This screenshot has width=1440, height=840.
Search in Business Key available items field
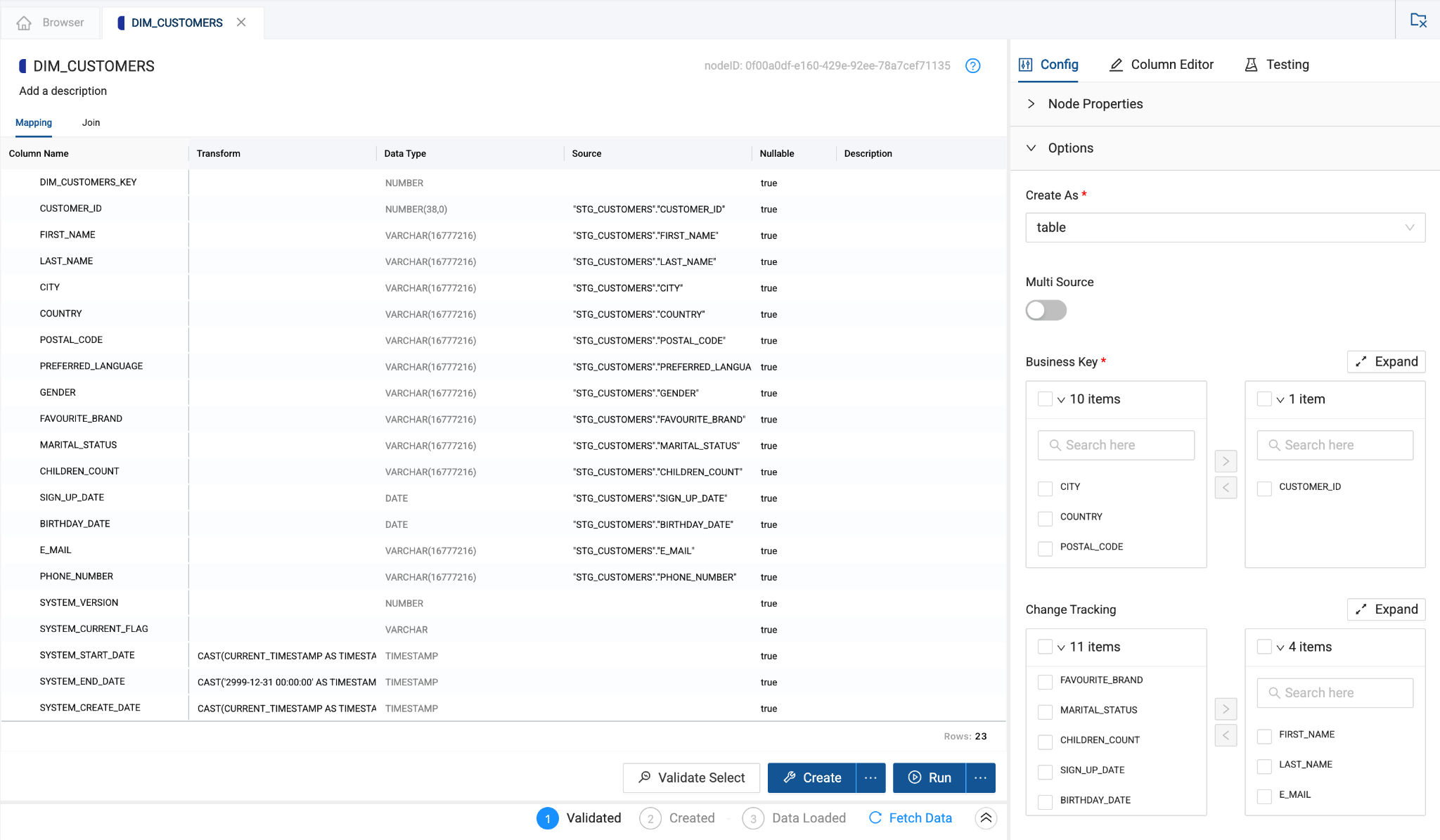pyautogui.click(x=1116, y=445)
